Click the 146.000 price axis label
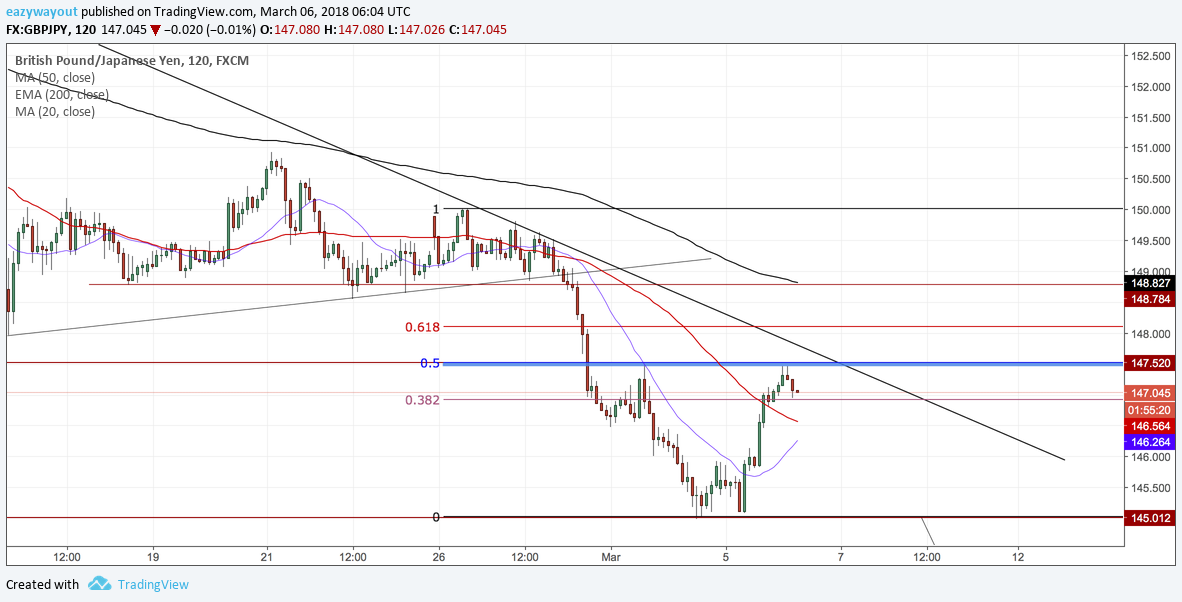 coord(1150,457)
